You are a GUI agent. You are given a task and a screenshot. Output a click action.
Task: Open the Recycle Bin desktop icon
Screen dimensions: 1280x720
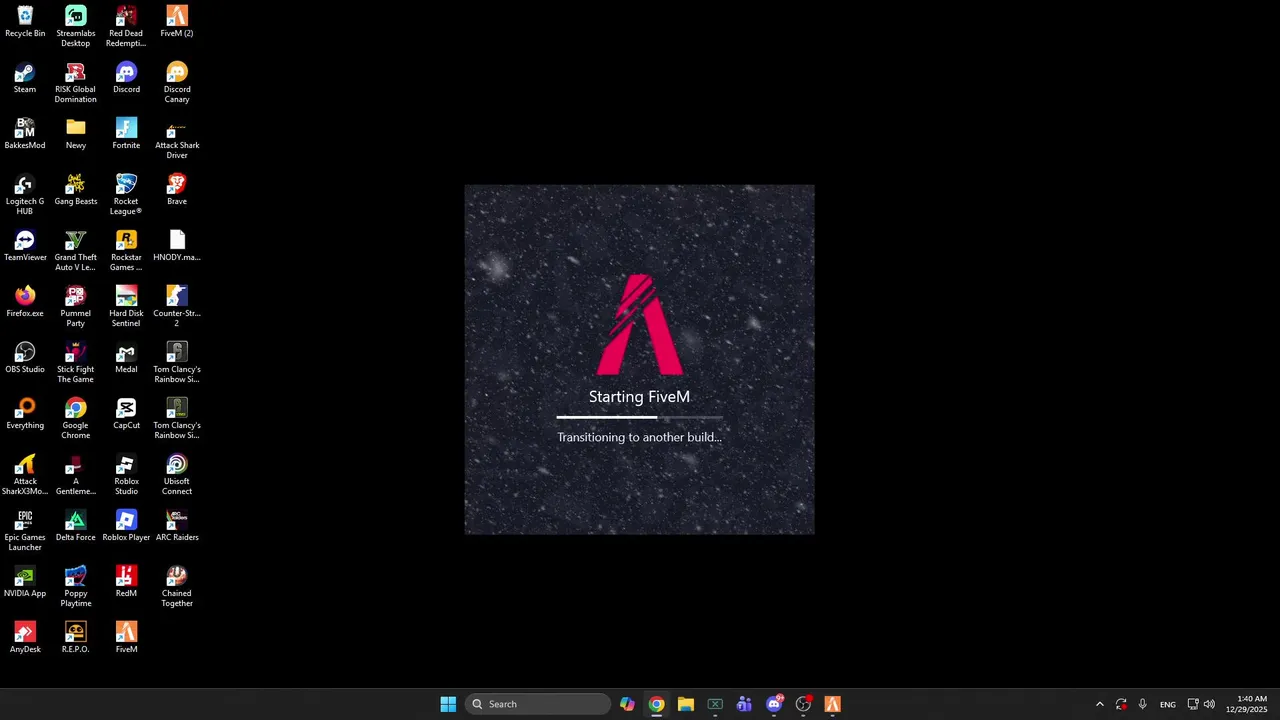click(x=25, y=22)
